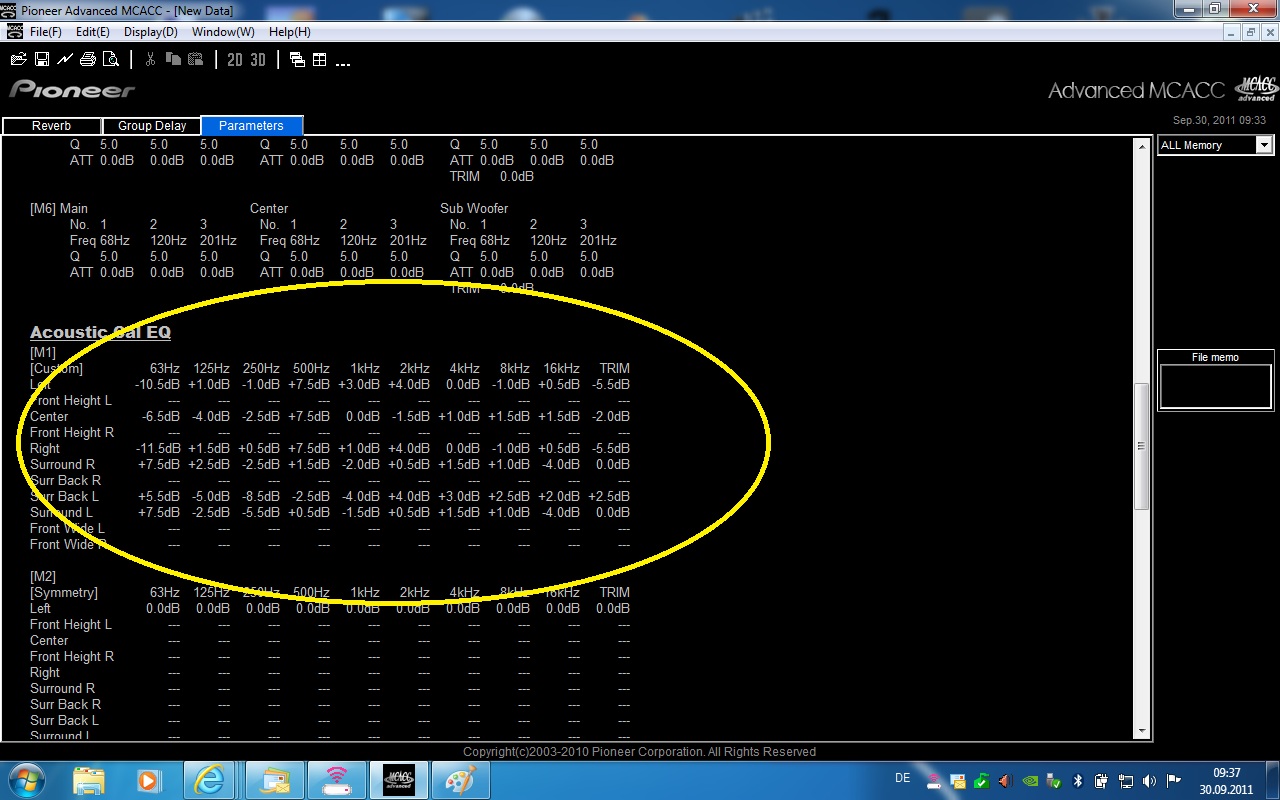This screenshot has height=800, width=1280.
Task: Expand the ALL Memory dropdown
Action: [1264, 145]
